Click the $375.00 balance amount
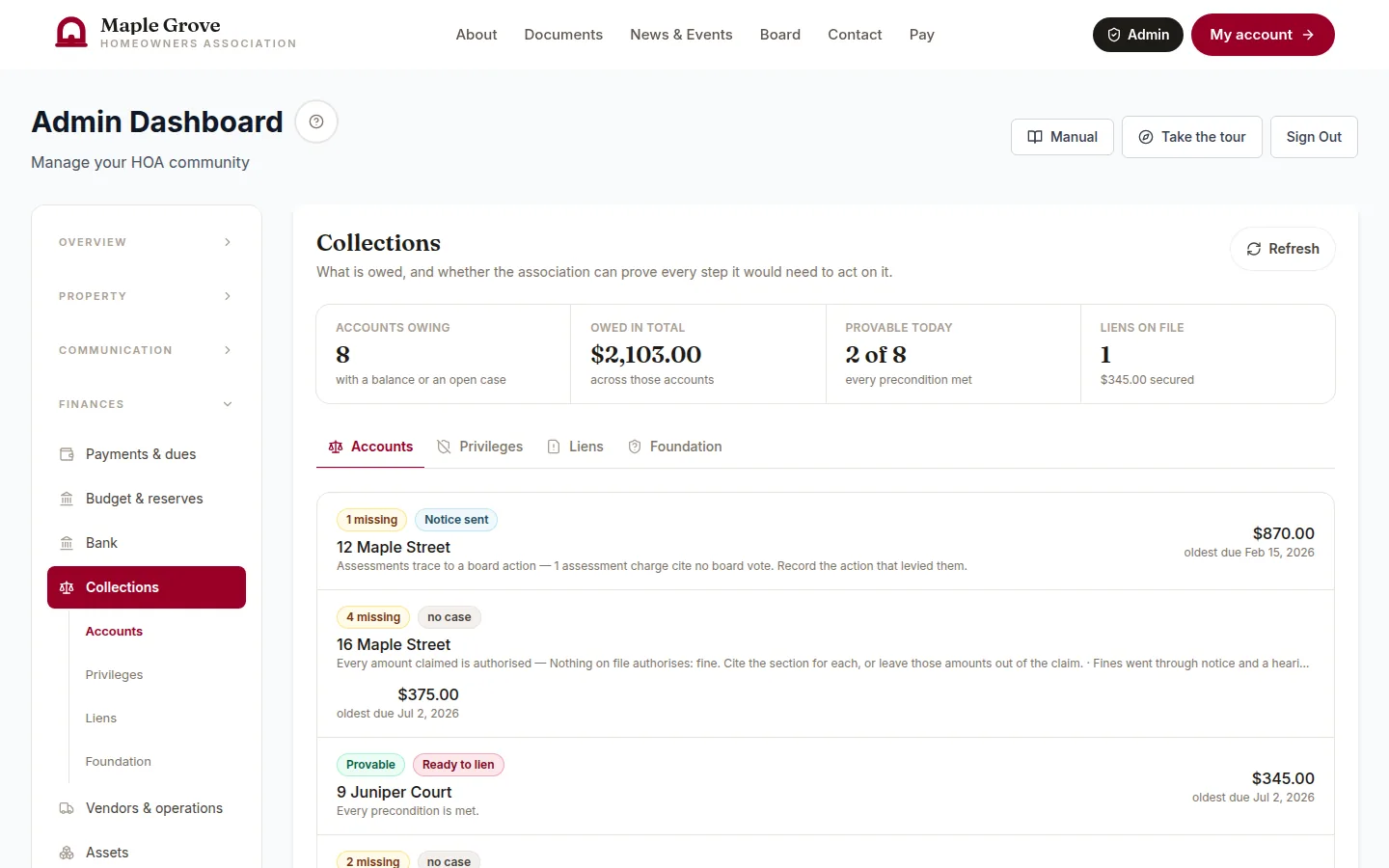The image size is (1389, 868). point(428,694)
